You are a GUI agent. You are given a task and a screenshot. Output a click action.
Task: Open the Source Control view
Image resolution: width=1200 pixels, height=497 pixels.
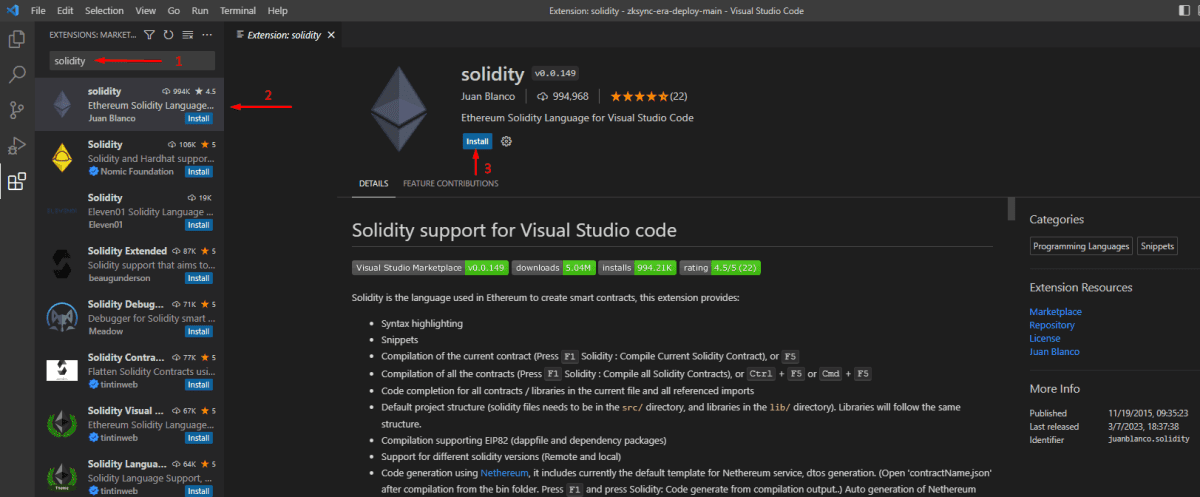17,110
